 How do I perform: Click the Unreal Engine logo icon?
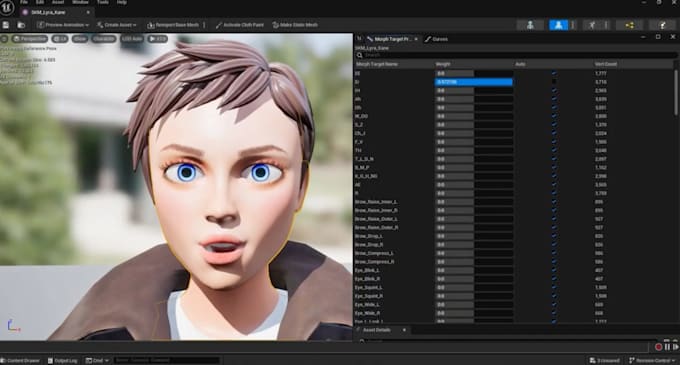coord(7,7)
